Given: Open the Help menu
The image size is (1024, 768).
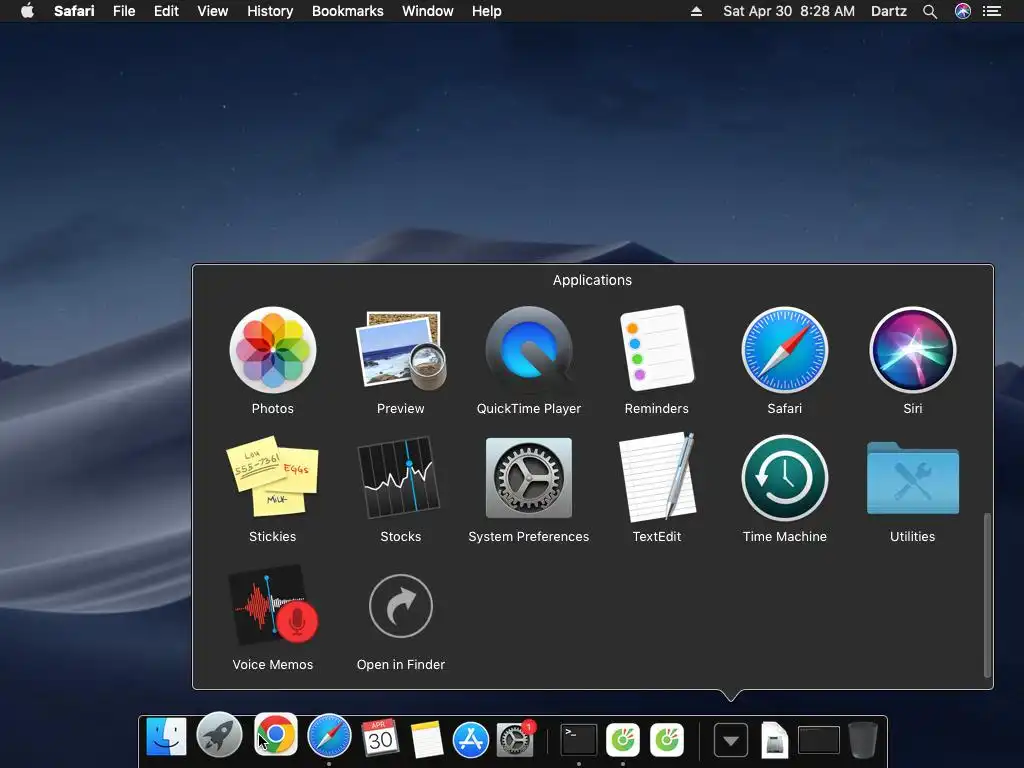Looking at the screenshot, I should pyautogui.click(x=487, y=11).
